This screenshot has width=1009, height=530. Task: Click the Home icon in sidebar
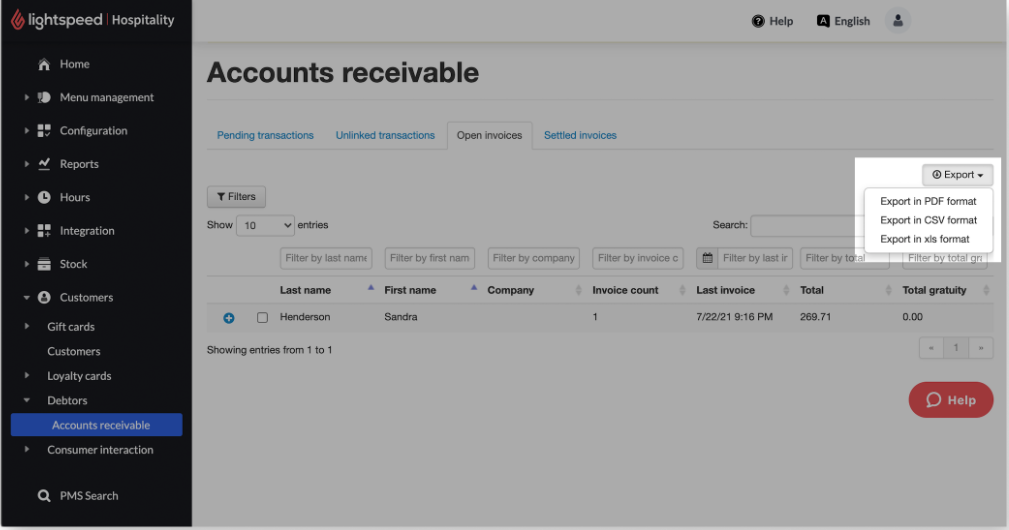point(44,65)
